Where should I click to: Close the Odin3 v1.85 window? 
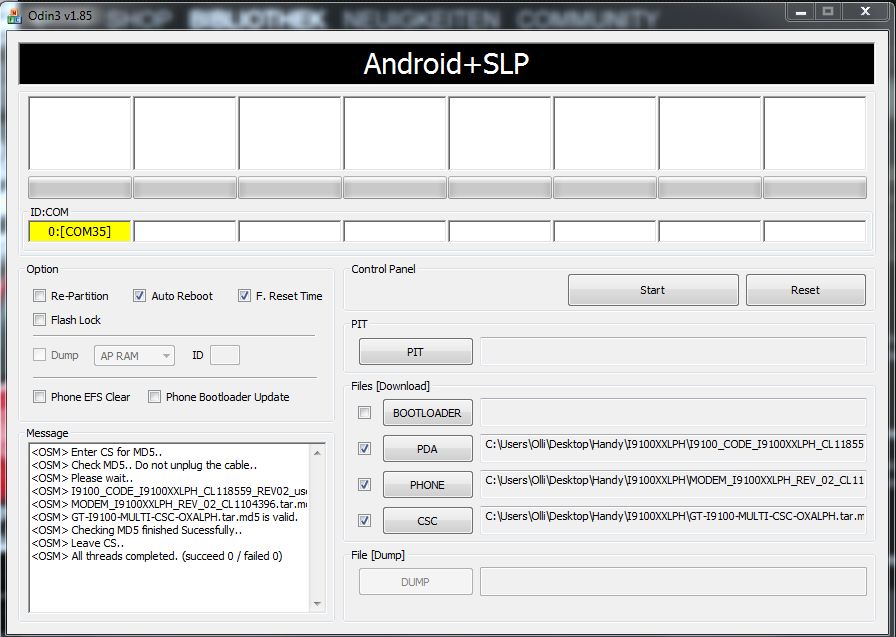coord(865,12)
